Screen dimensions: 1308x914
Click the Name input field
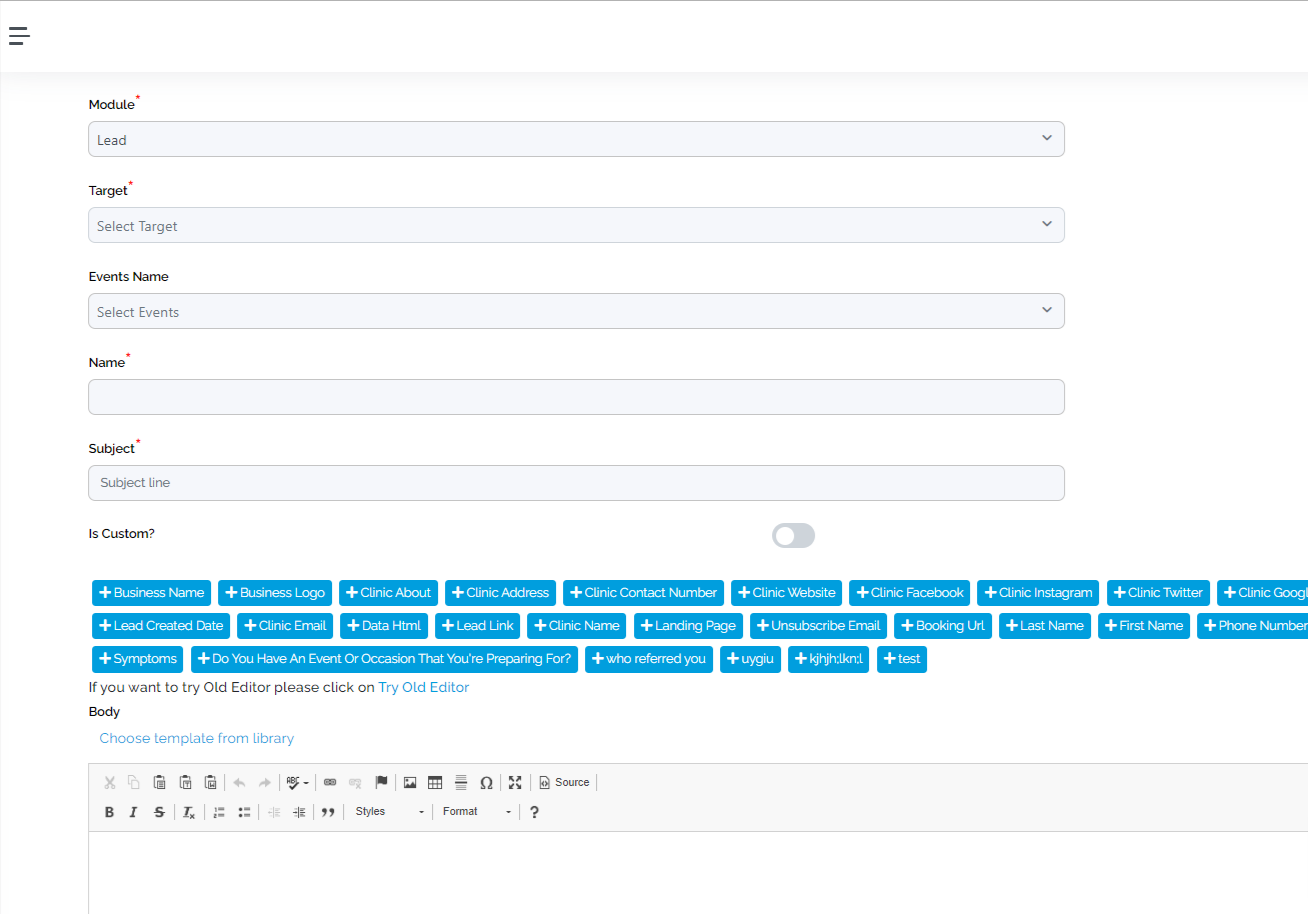point(576,397)
